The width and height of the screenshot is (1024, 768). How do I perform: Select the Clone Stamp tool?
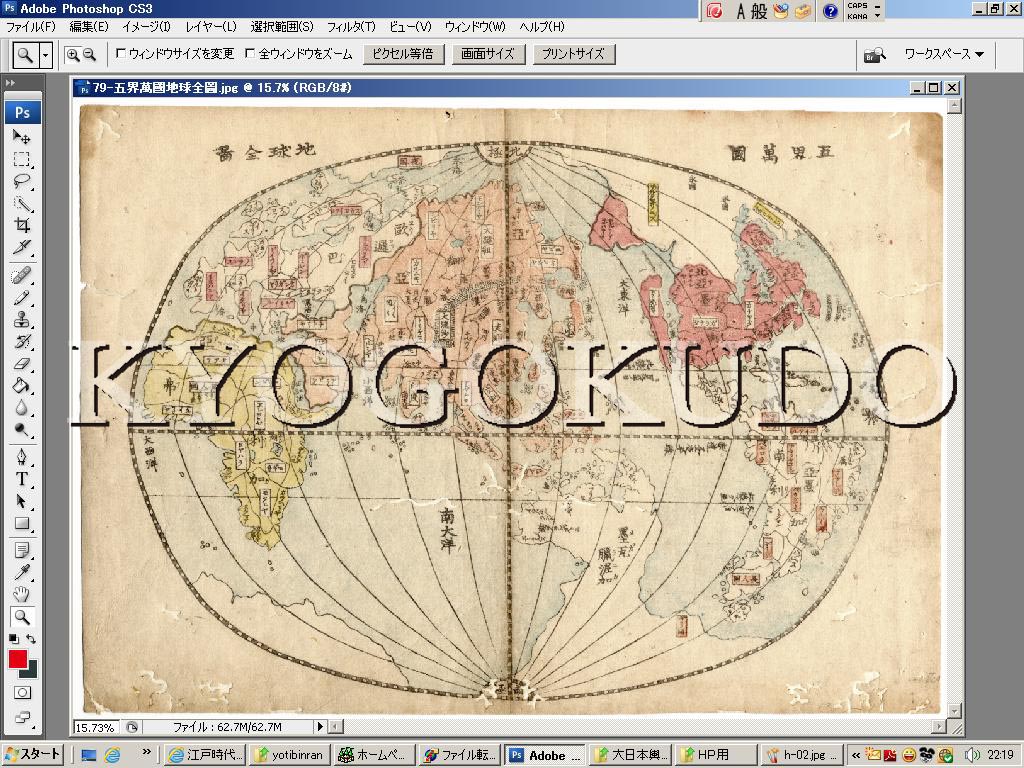point(22,319)
